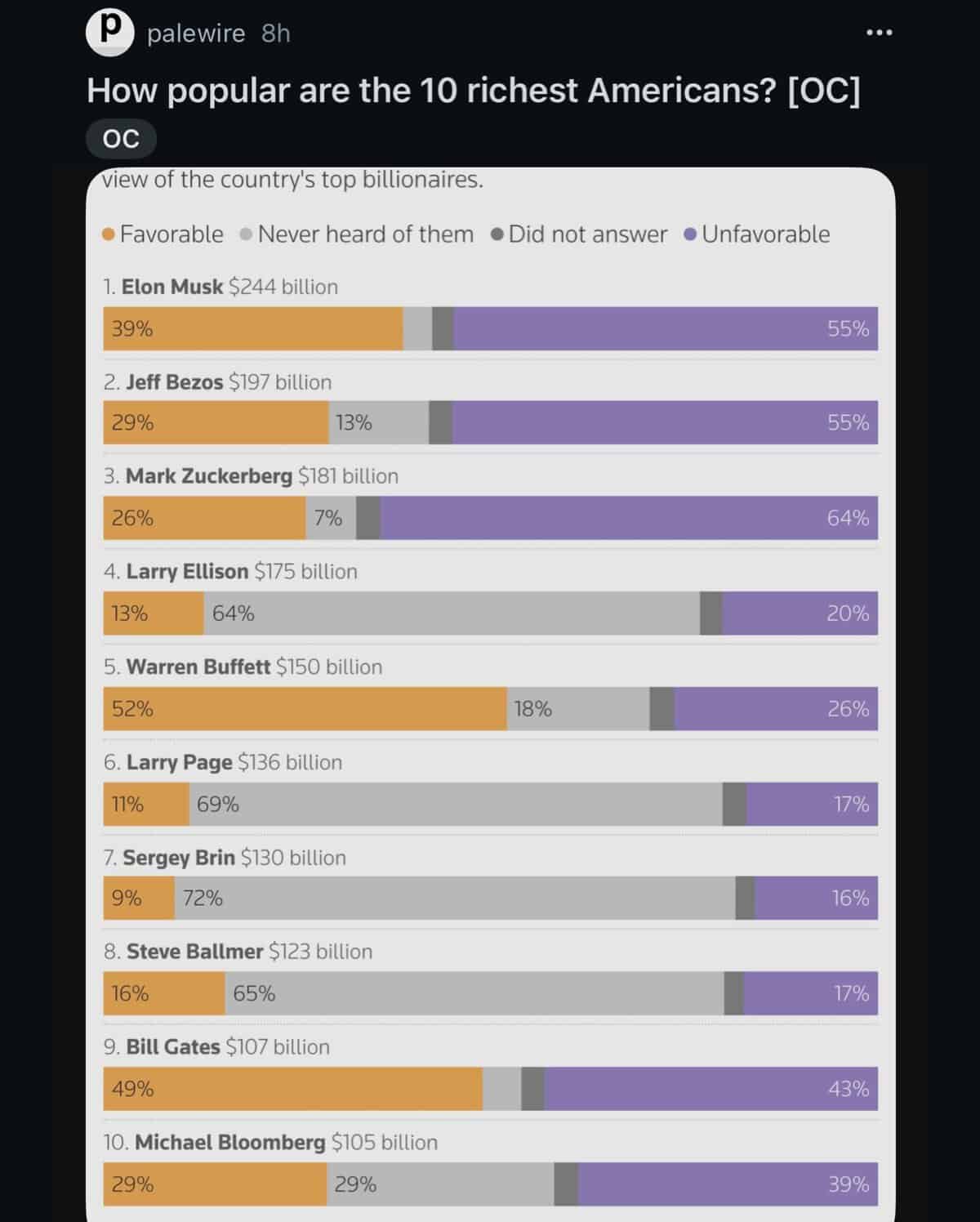
Task: Click the orange Favorable legend dot
Action: [107, 234]
